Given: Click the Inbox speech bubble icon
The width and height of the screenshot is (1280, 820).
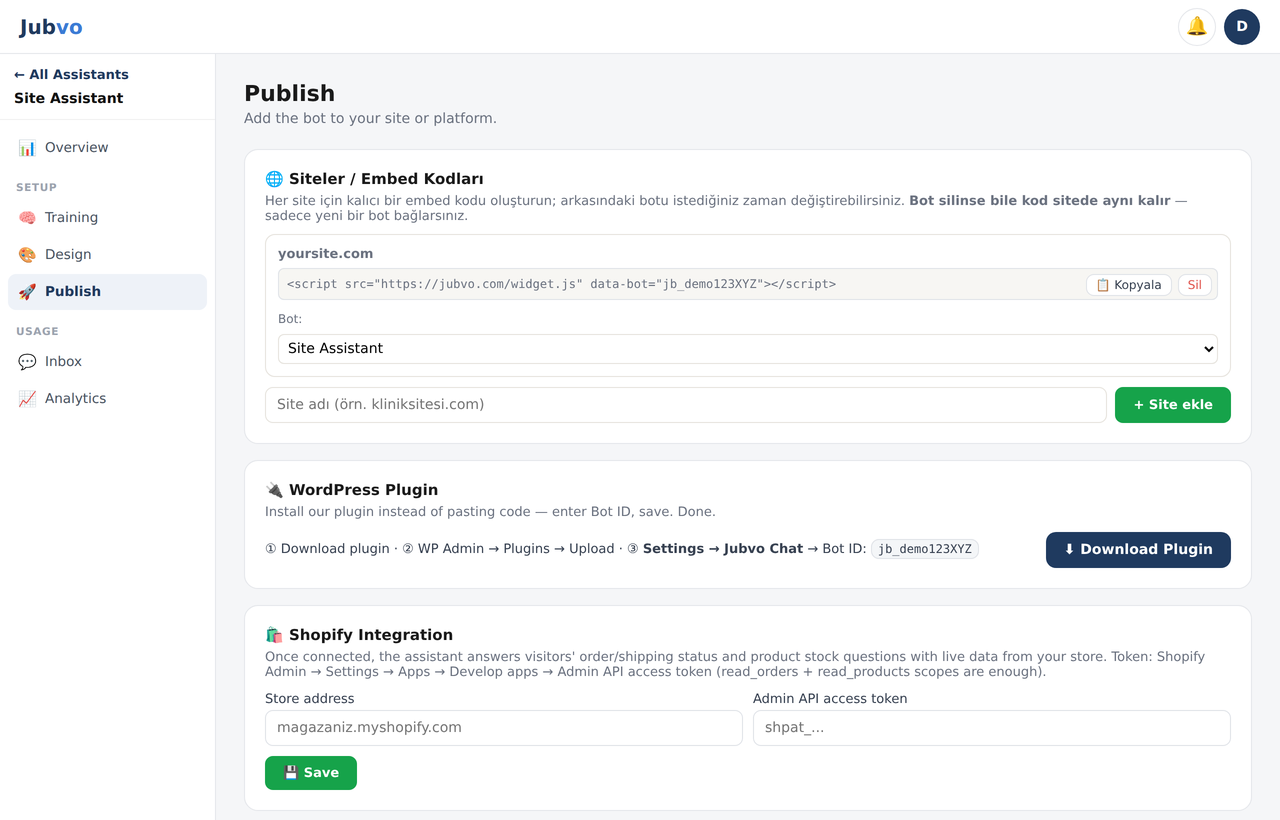Looking at the screenshot, I should [x=27, y=362].
